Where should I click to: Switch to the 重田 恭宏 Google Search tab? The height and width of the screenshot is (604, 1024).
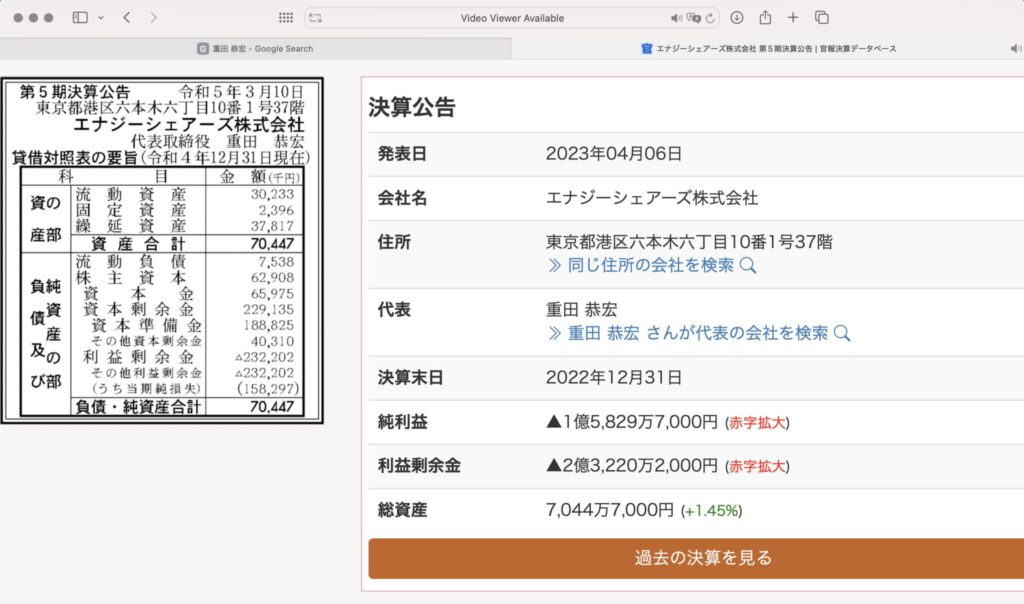coord(255,48)
